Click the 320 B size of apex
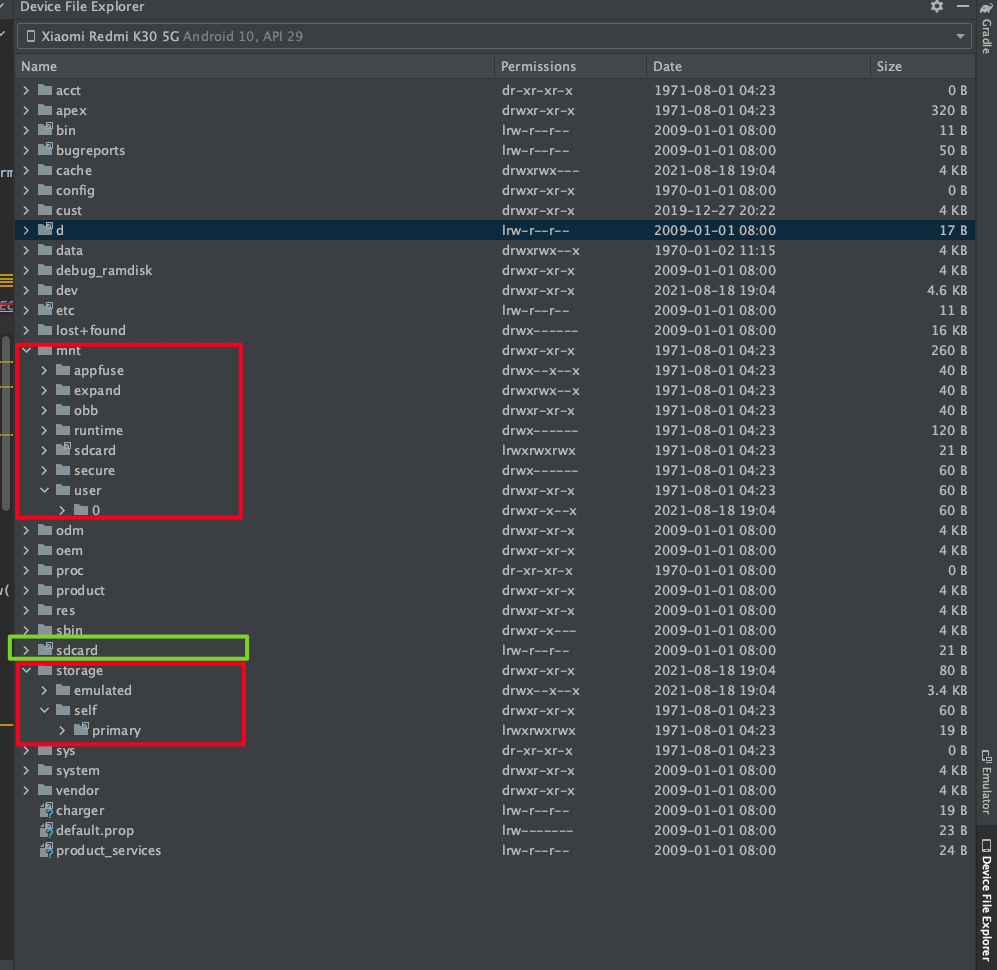Screen dimensions: 997x970 pos(949,111)
